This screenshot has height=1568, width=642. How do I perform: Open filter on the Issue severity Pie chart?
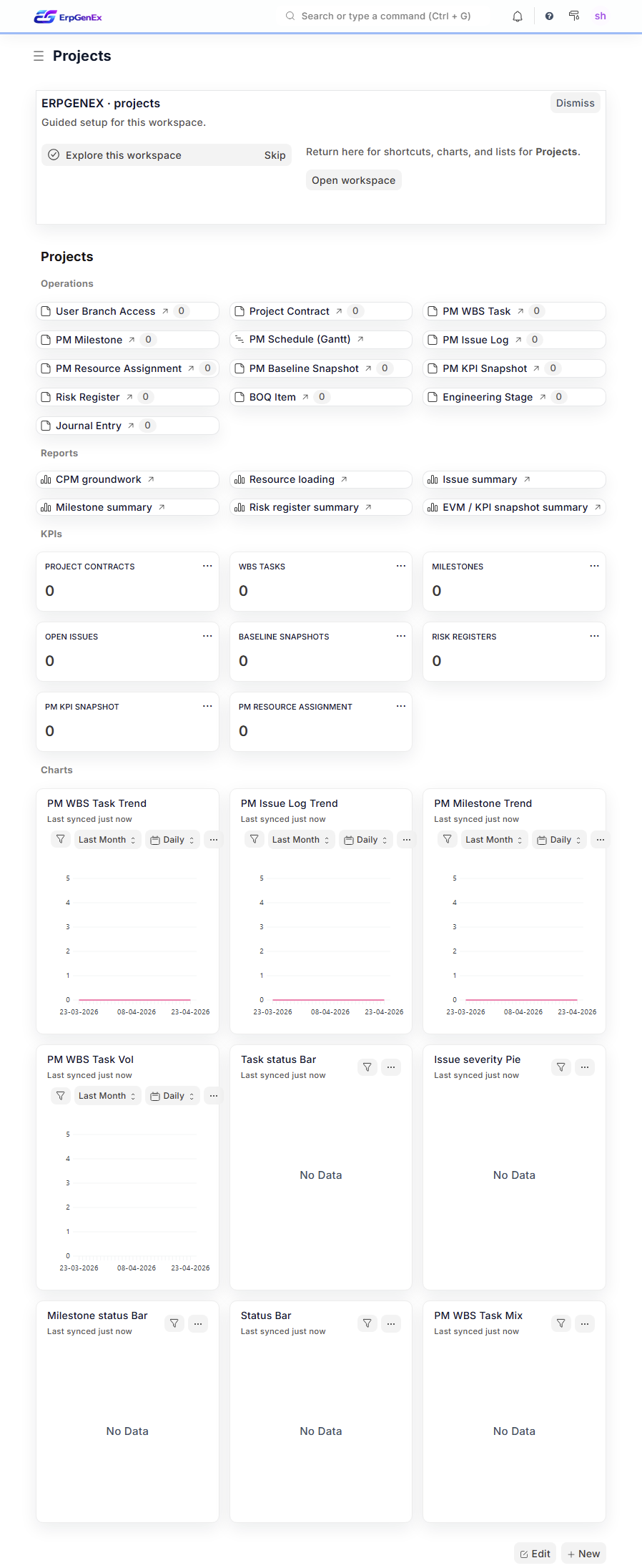coord(560,1067)
